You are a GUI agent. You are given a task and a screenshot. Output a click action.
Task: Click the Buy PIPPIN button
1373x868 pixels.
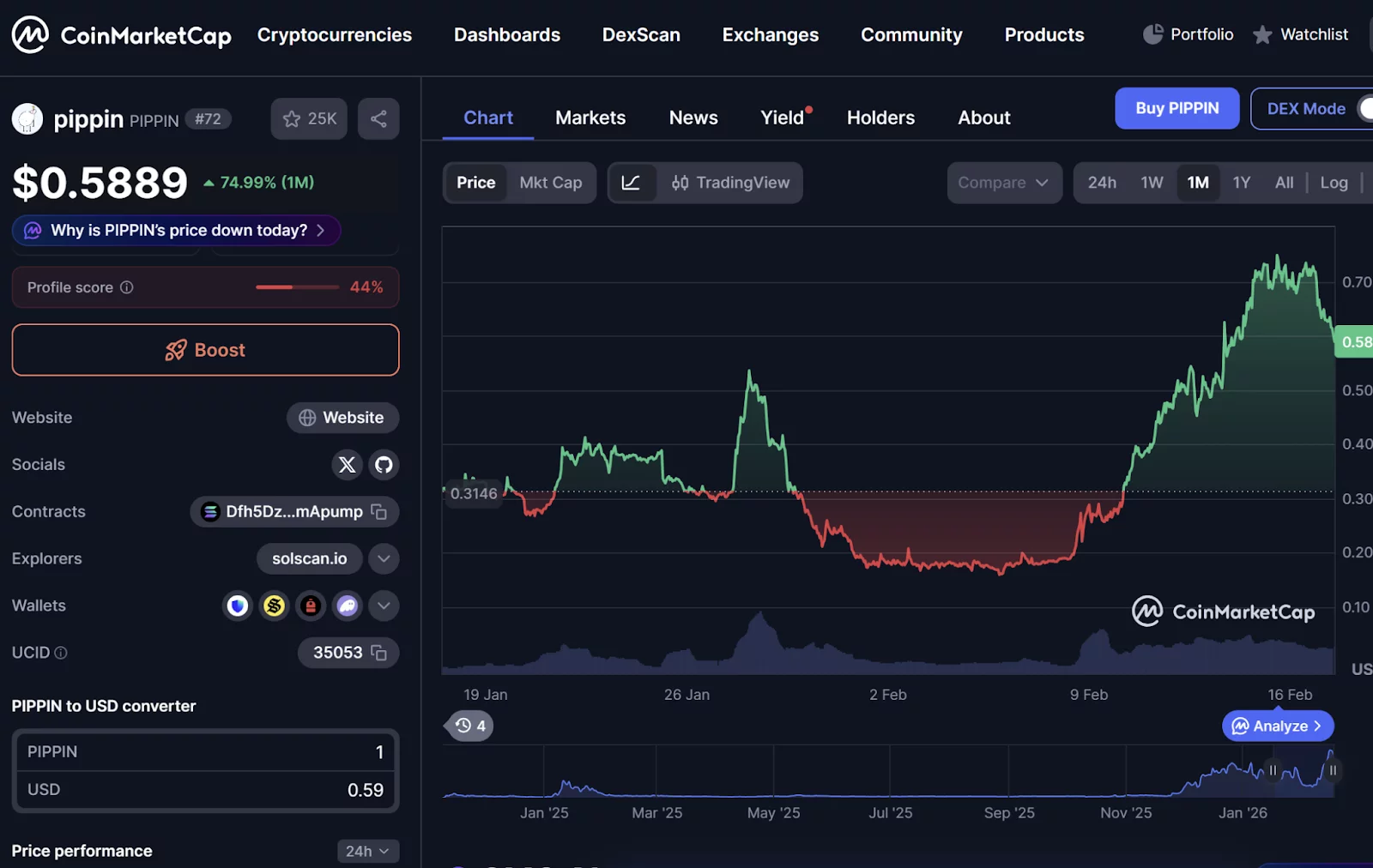pos(1176,108)
